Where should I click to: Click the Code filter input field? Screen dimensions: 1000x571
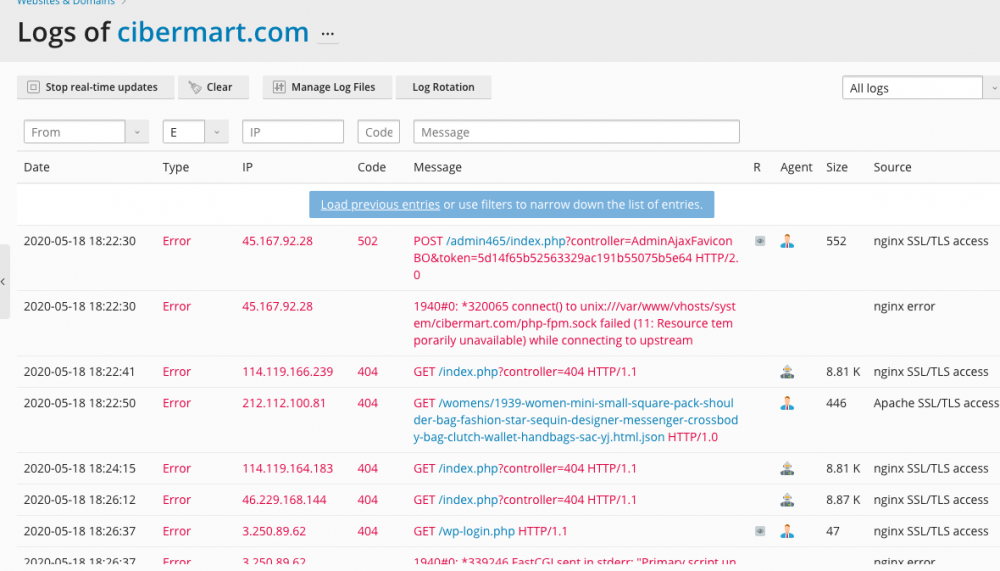(x=378, y=132)
